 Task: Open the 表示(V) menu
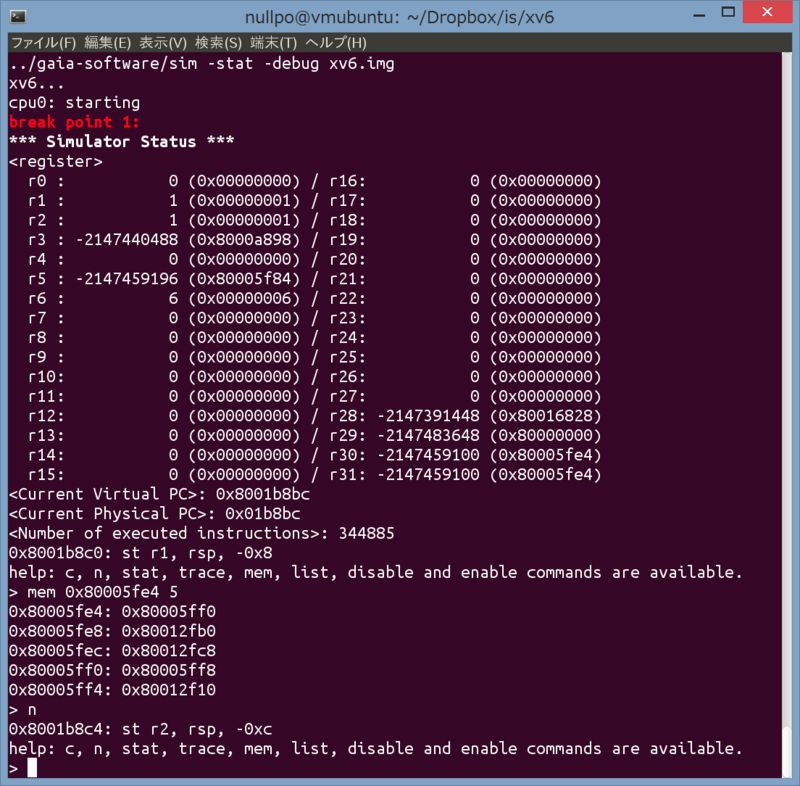[163, 43]
